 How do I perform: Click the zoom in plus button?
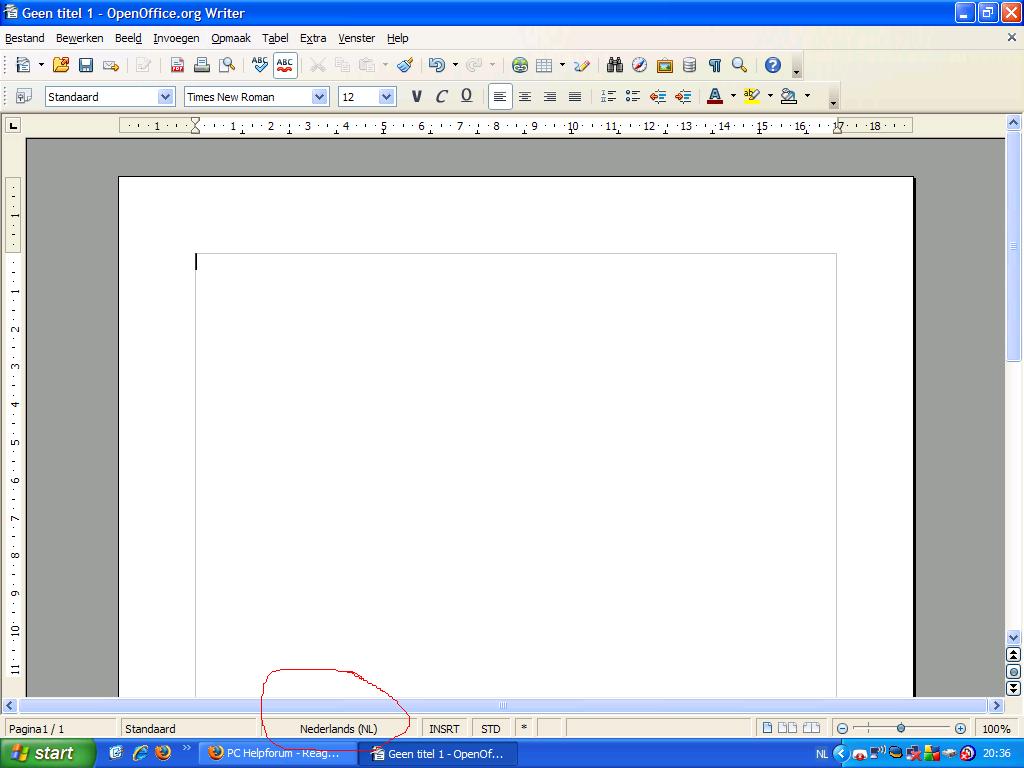point(960,728)
